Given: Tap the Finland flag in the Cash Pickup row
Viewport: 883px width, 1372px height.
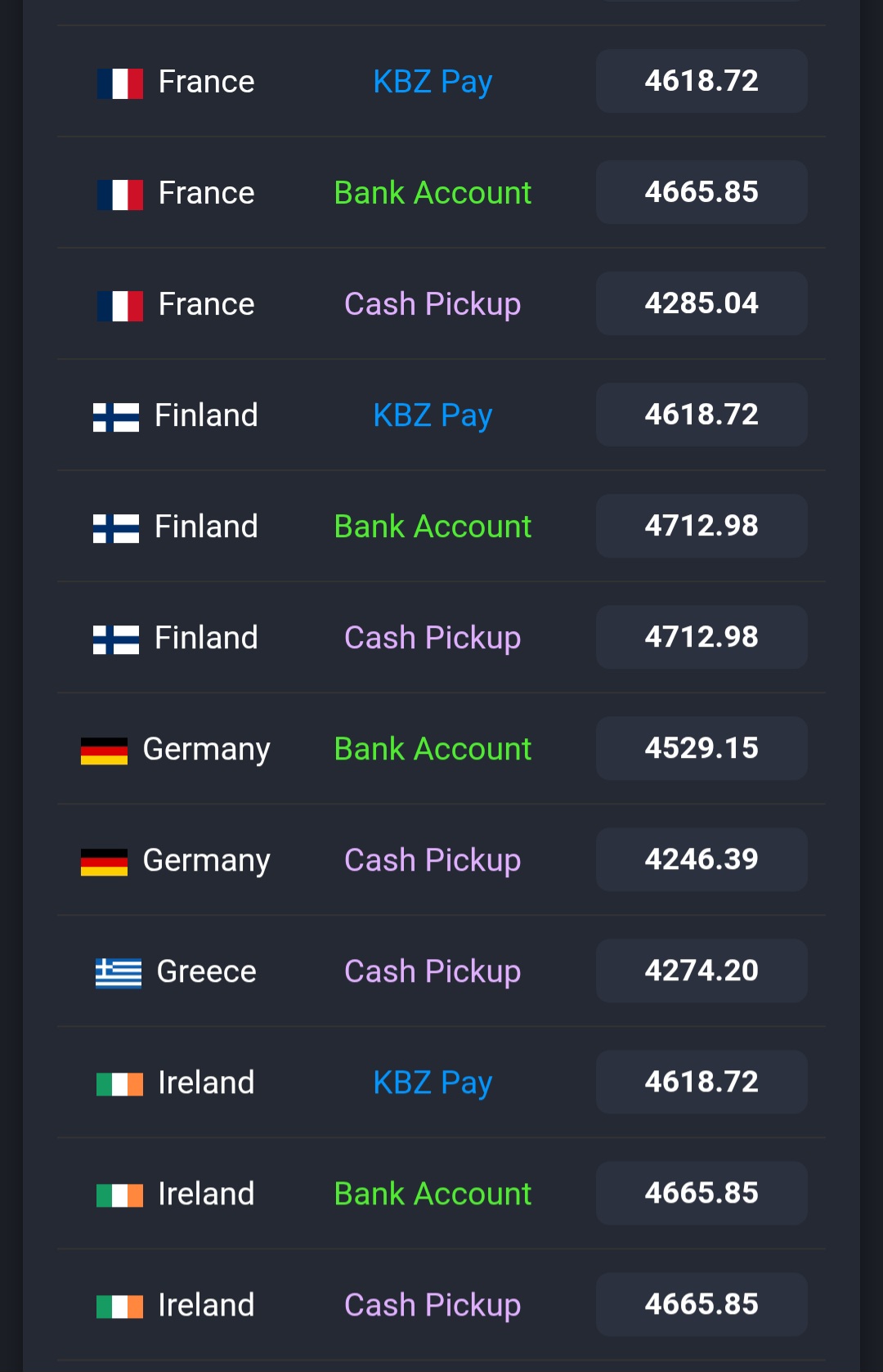Looking at the screenshot, I should pos(116,639).
